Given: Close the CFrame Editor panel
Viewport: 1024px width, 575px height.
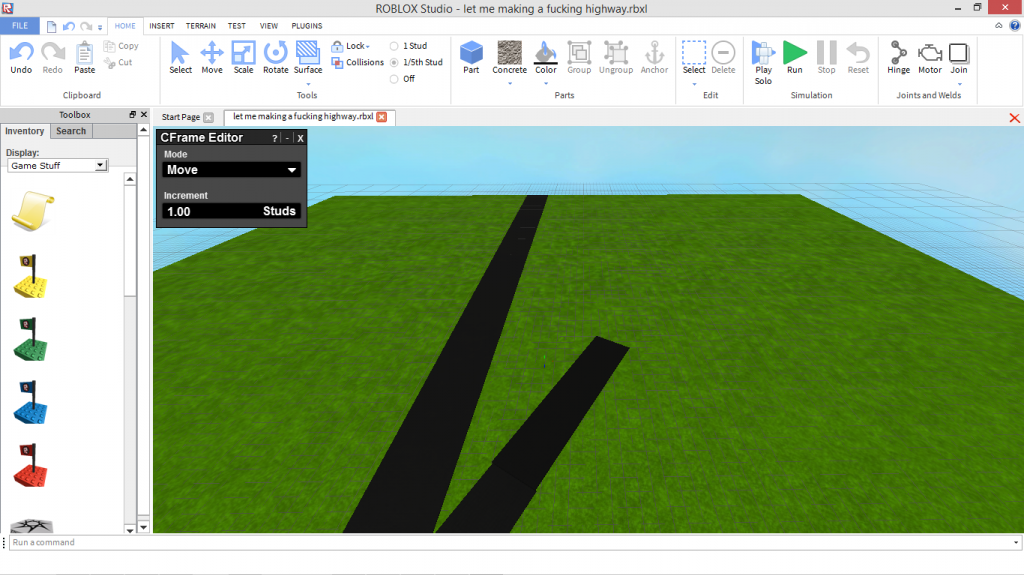Looking at the screenshot, I should click(300, 138).
